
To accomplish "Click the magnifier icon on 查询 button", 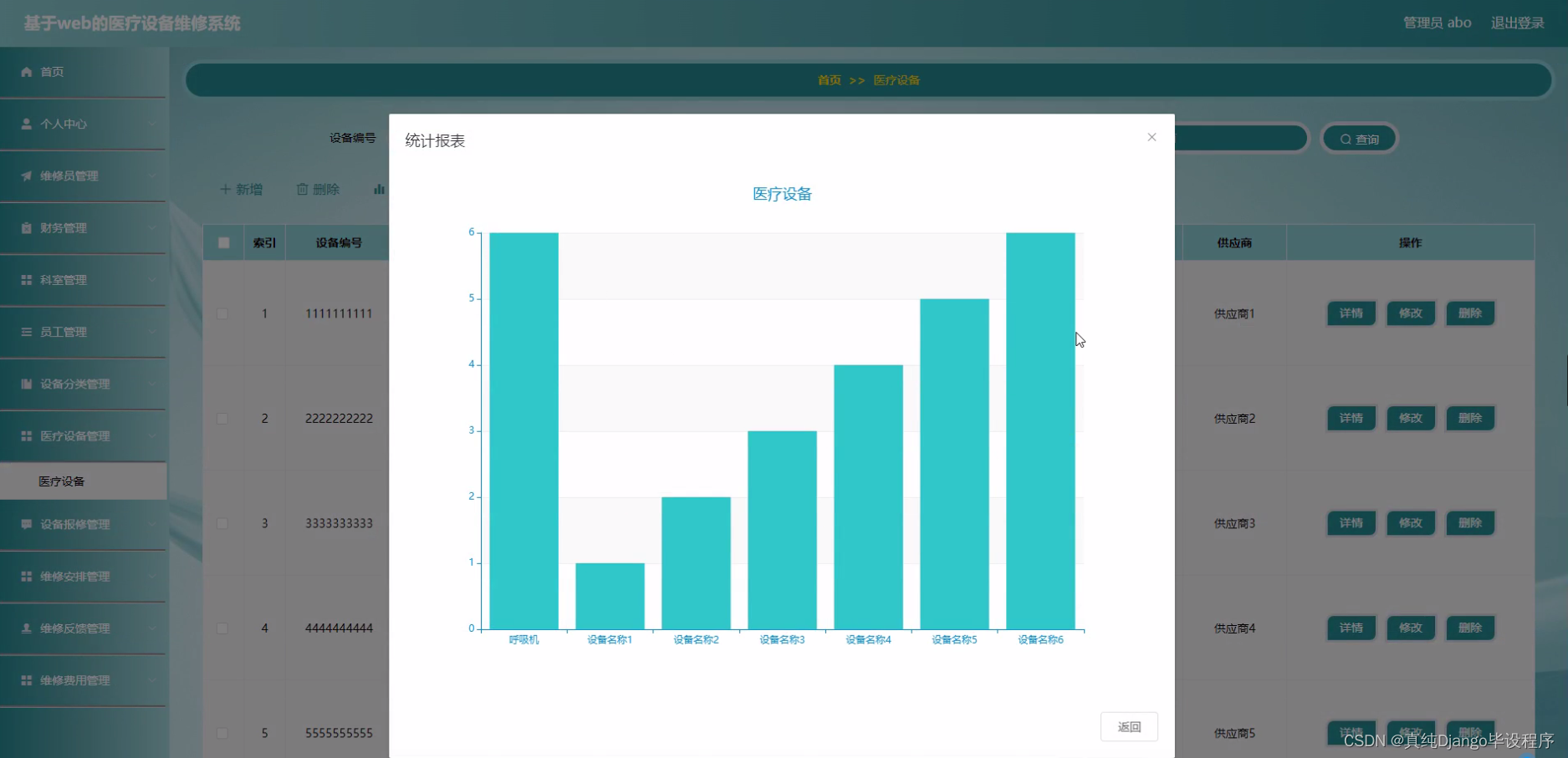I will (x=1345, y=139).
